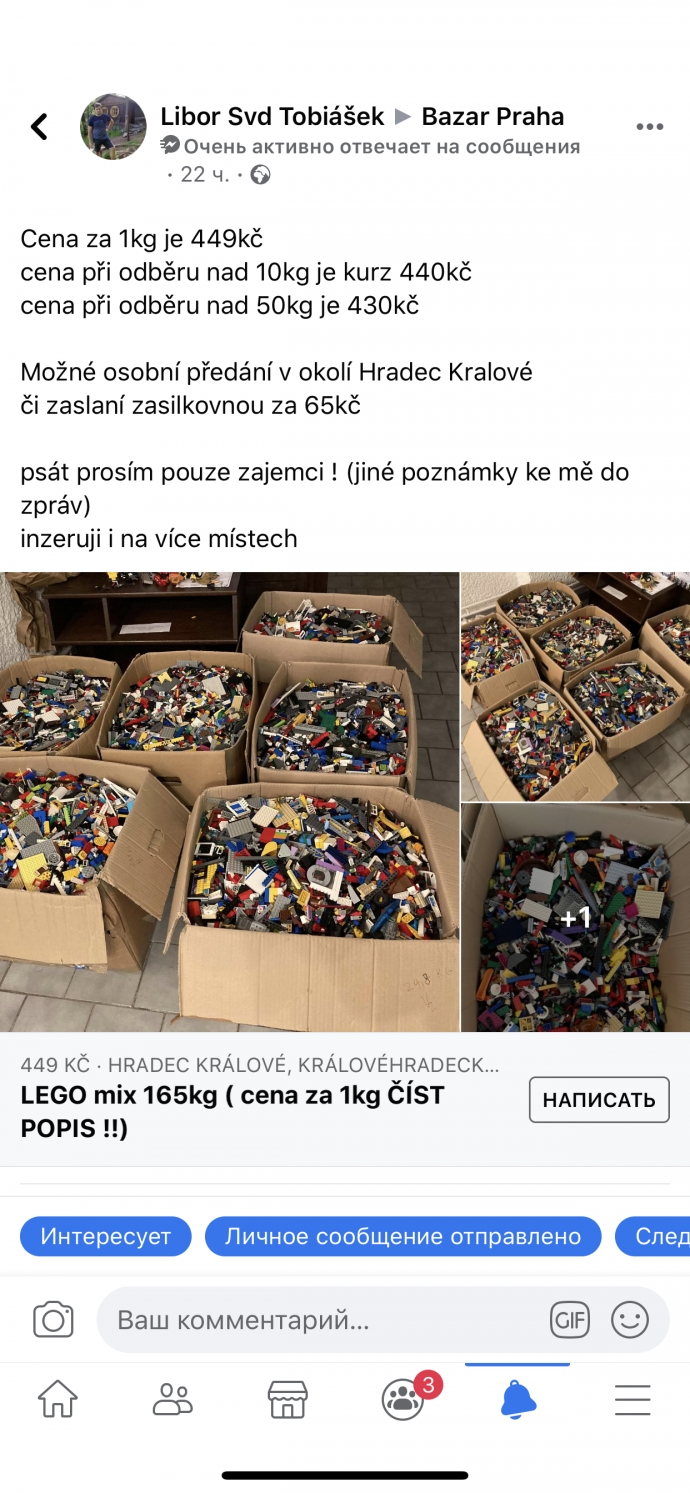Viewport: 690px width, 1493px height.
Task: Open the Notifications bell tab
Action: coord(518,1399)
